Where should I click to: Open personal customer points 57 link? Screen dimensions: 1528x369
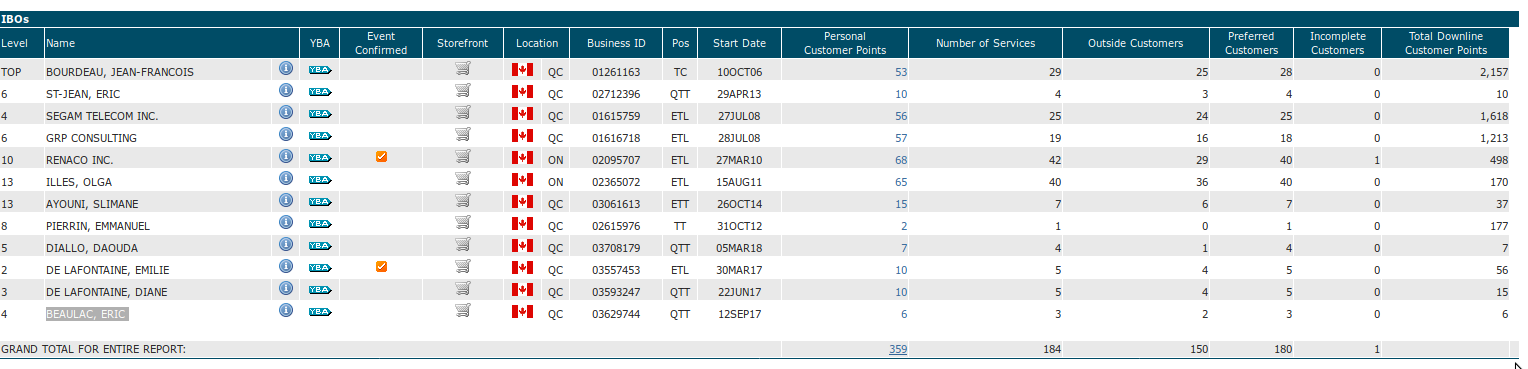point(901,138)
